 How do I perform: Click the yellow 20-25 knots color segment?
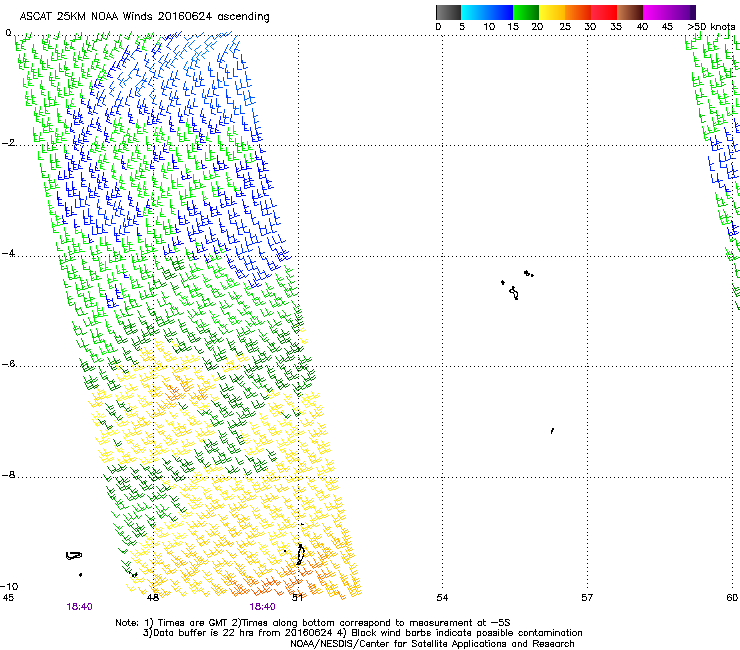(x=552, y=12)
